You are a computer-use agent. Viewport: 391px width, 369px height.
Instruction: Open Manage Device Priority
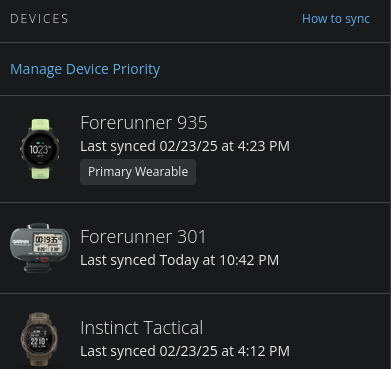pyautogui.click(x=85, y=69)
